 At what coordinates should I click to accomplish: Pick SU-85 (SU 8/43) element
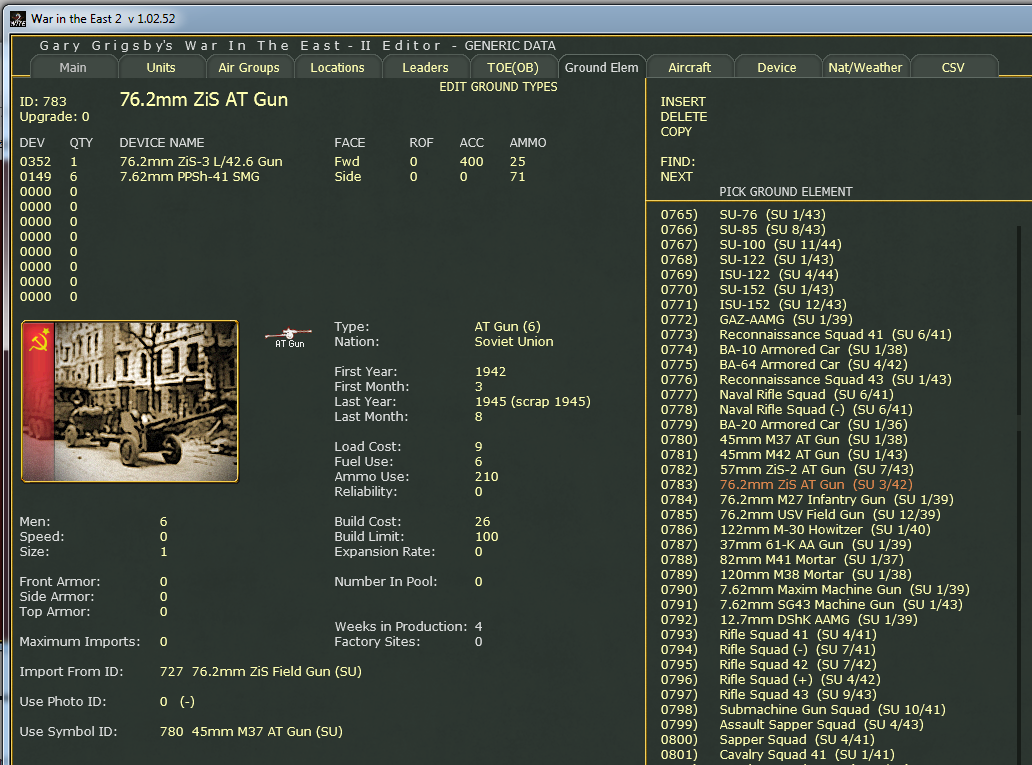point(772,230)
